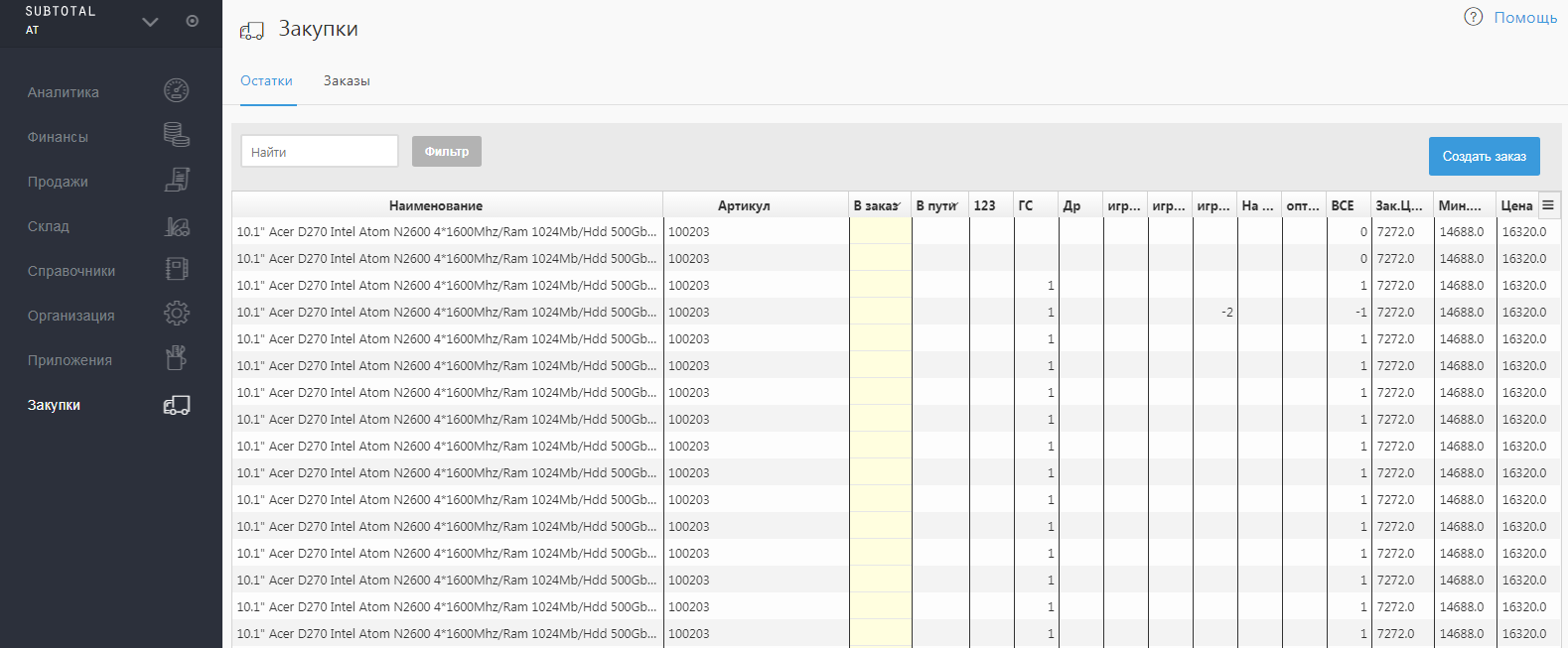Click the Закупки delivery truck sidebar icon
Image resolution: width=1568 pixels, height=648 pixels.
(176, 405)
